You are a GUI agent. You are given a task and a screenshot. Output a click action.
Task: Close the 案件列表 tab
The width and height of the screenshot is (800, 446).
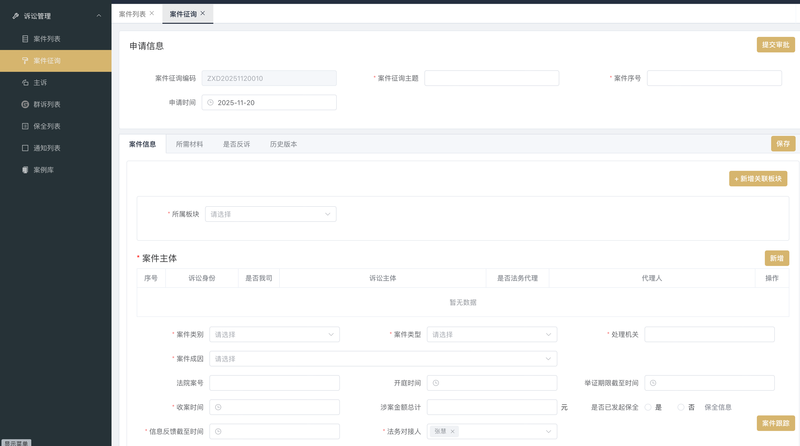152,13
